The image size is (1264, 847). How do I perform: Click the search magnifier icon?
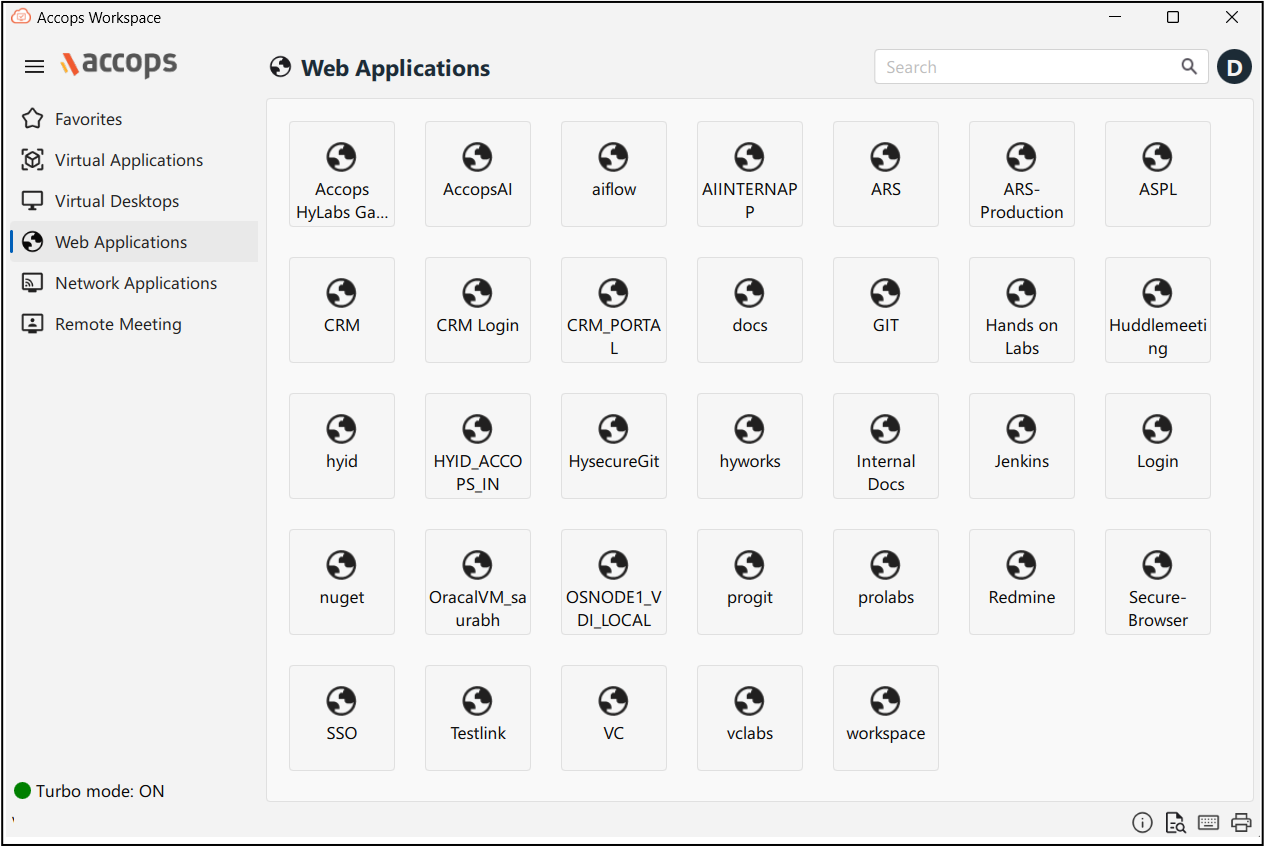tap(1189, 67)
